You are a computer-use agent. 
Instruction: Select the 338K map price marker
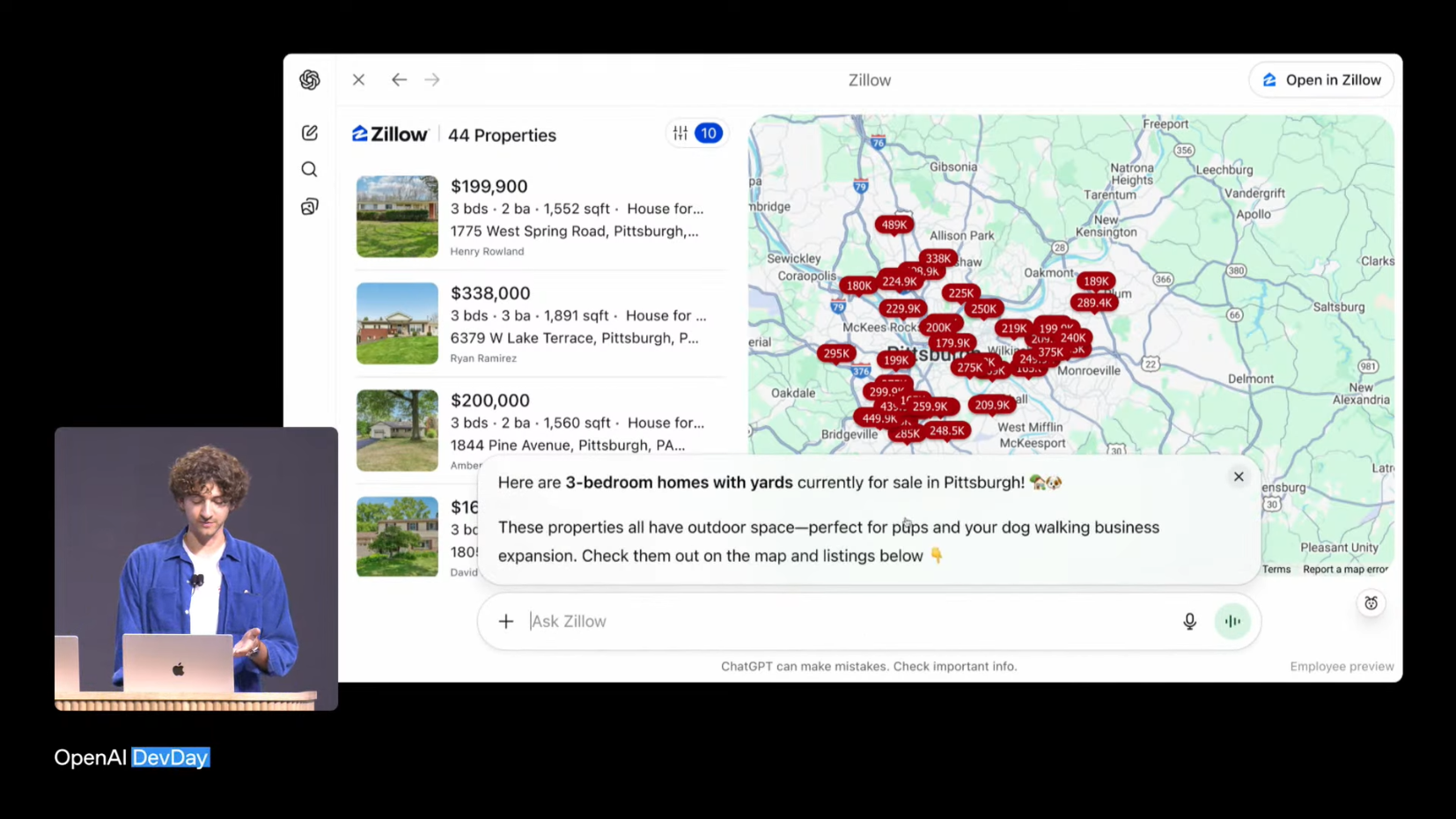[938, 259]
